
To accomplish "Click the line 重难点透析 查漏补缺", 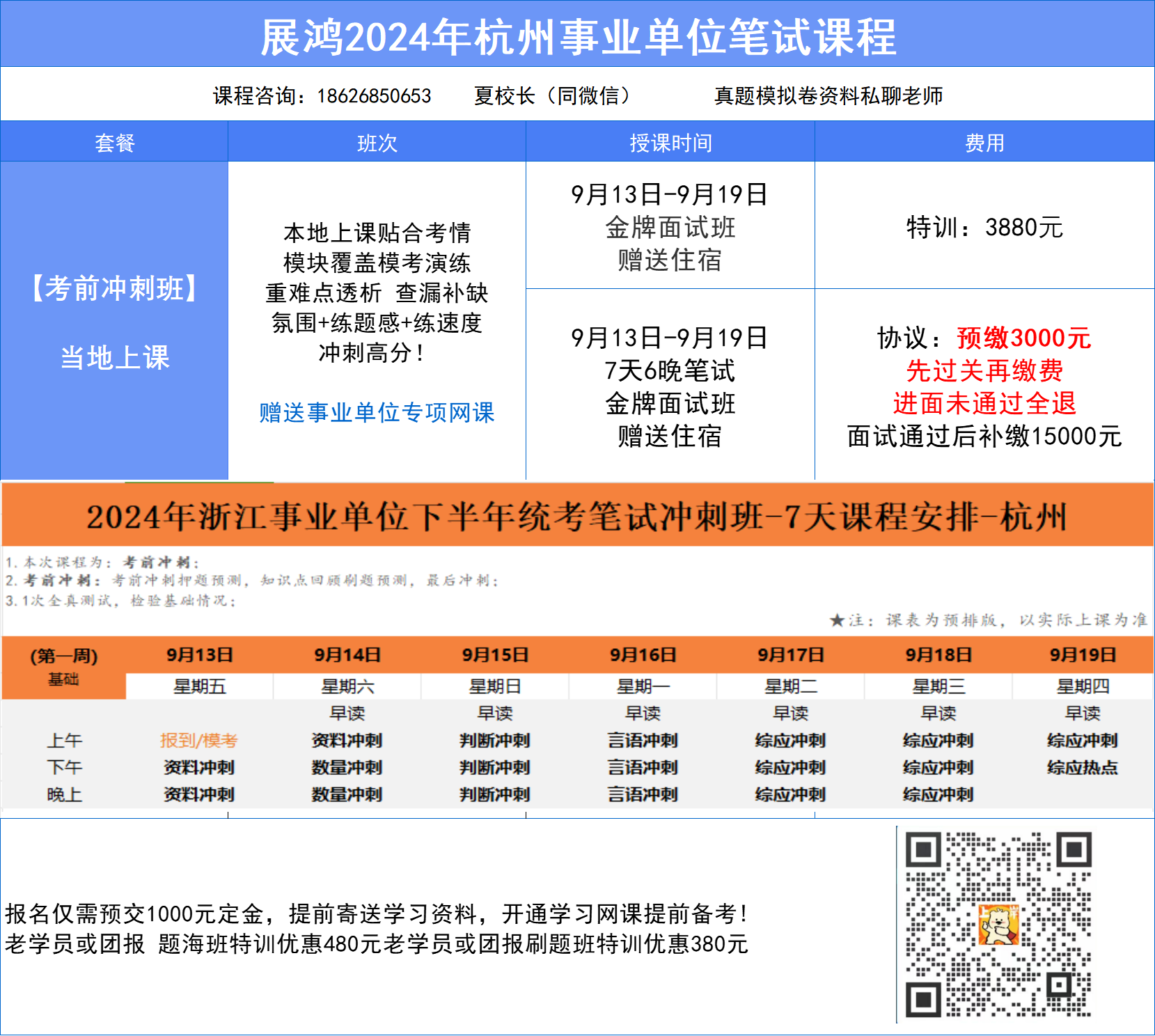I will (377, 292).
